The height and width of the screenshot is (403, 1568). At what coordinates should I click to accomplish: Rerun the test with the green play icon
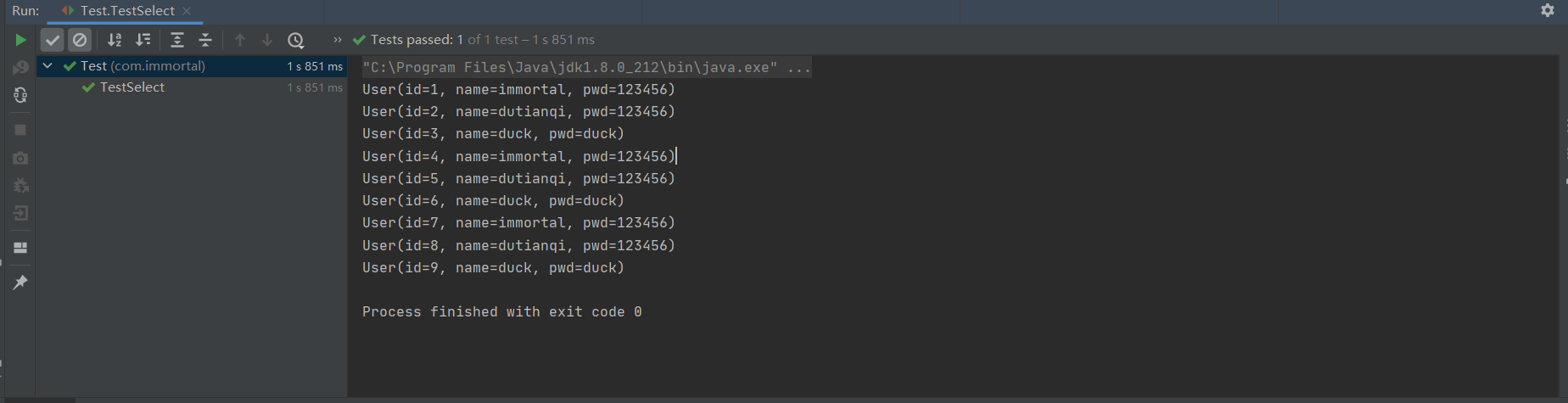pyautogui.click(x=20, y=40)
